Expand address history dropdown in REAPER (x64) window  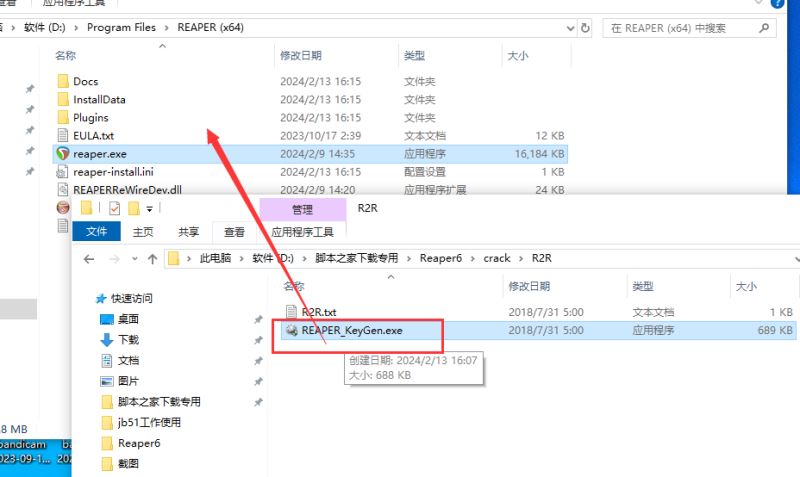pos(570,28)
